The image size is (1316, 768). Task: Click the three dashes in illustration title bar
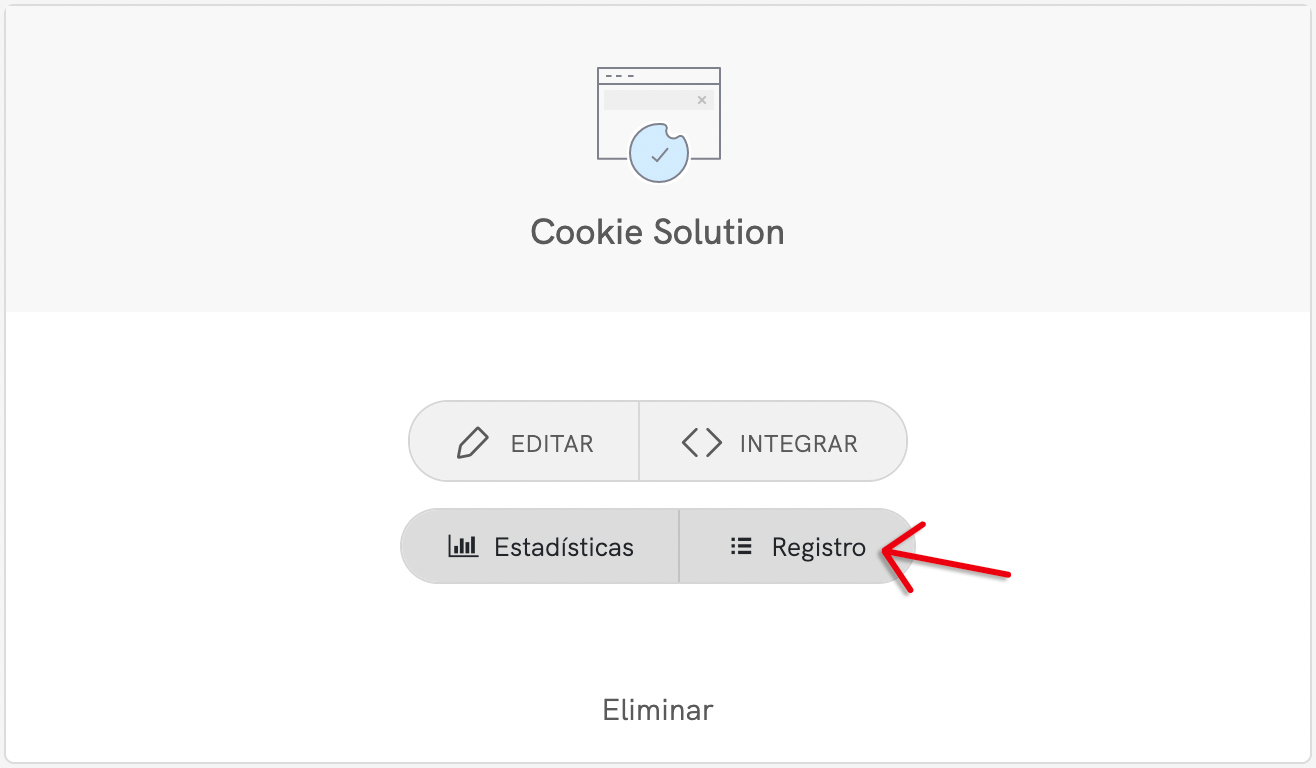[620, 76]
